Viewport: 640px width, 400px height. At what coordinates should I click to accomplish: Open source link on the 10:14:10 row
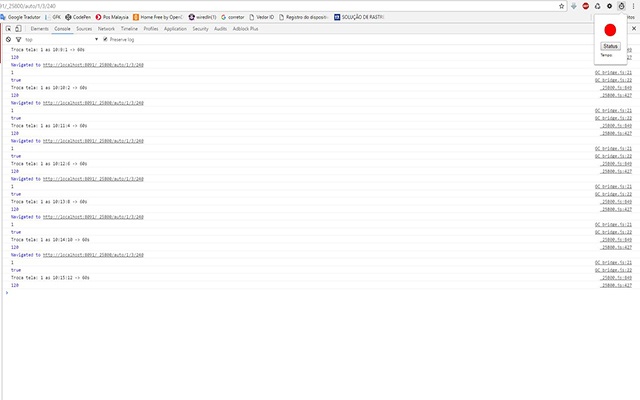point(616,240)
